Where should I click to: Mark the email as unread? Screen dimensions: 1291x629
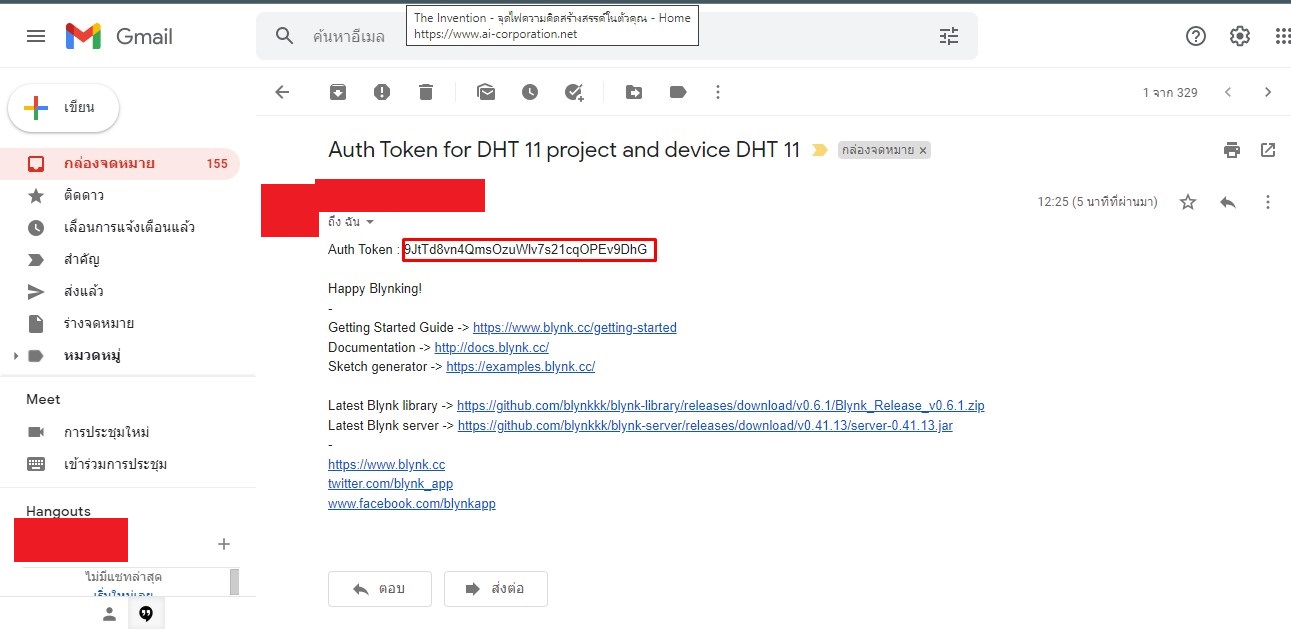486,92
